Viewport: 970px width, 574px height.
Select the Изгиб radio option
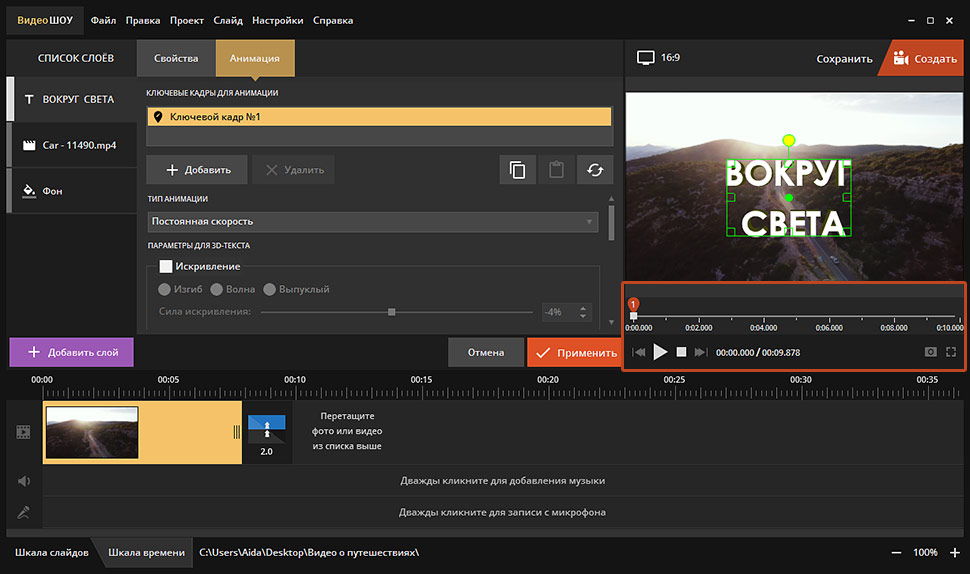165,289
